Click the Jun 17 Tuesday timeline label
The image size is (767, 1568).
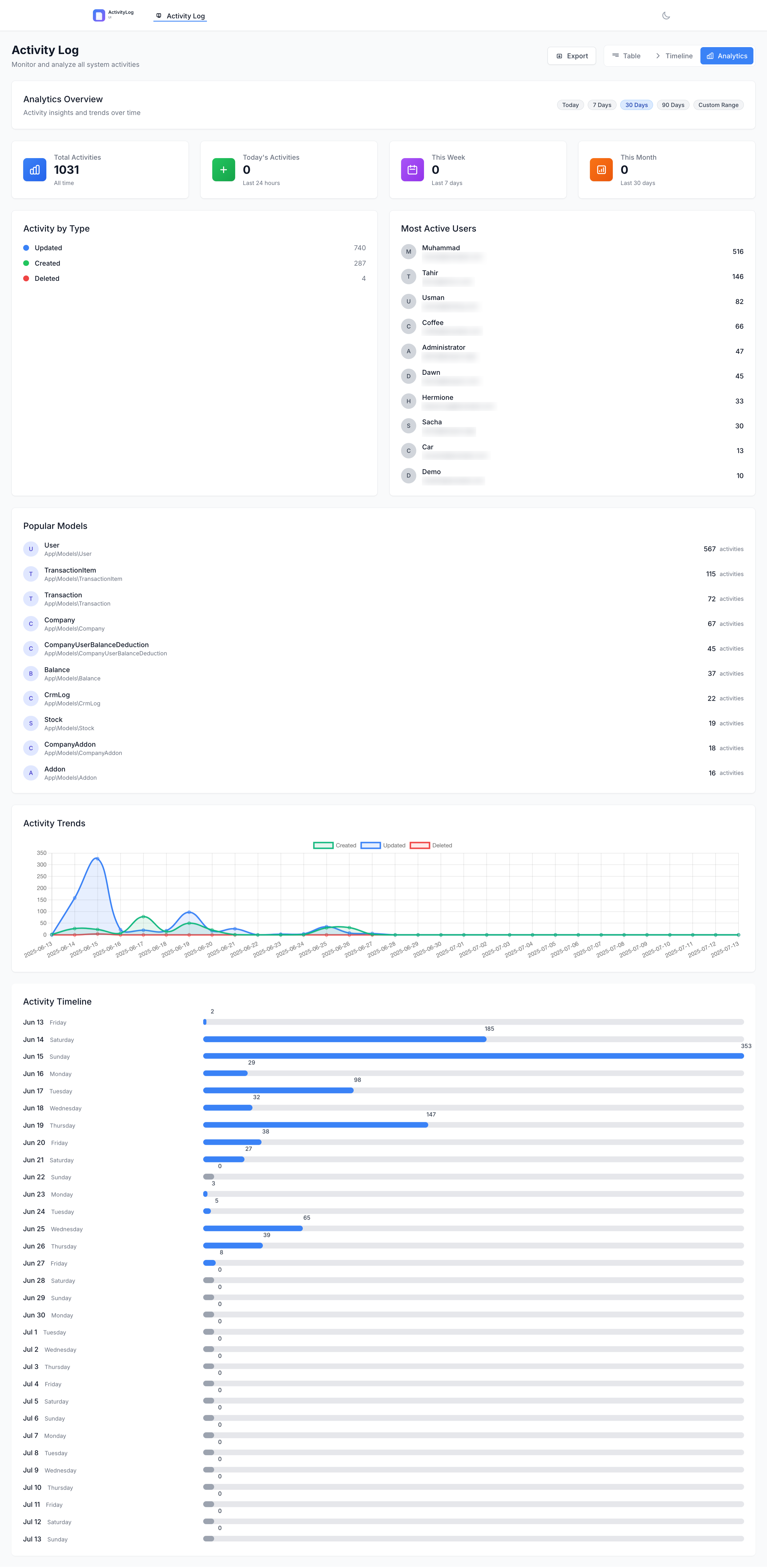coord(47,1091)
